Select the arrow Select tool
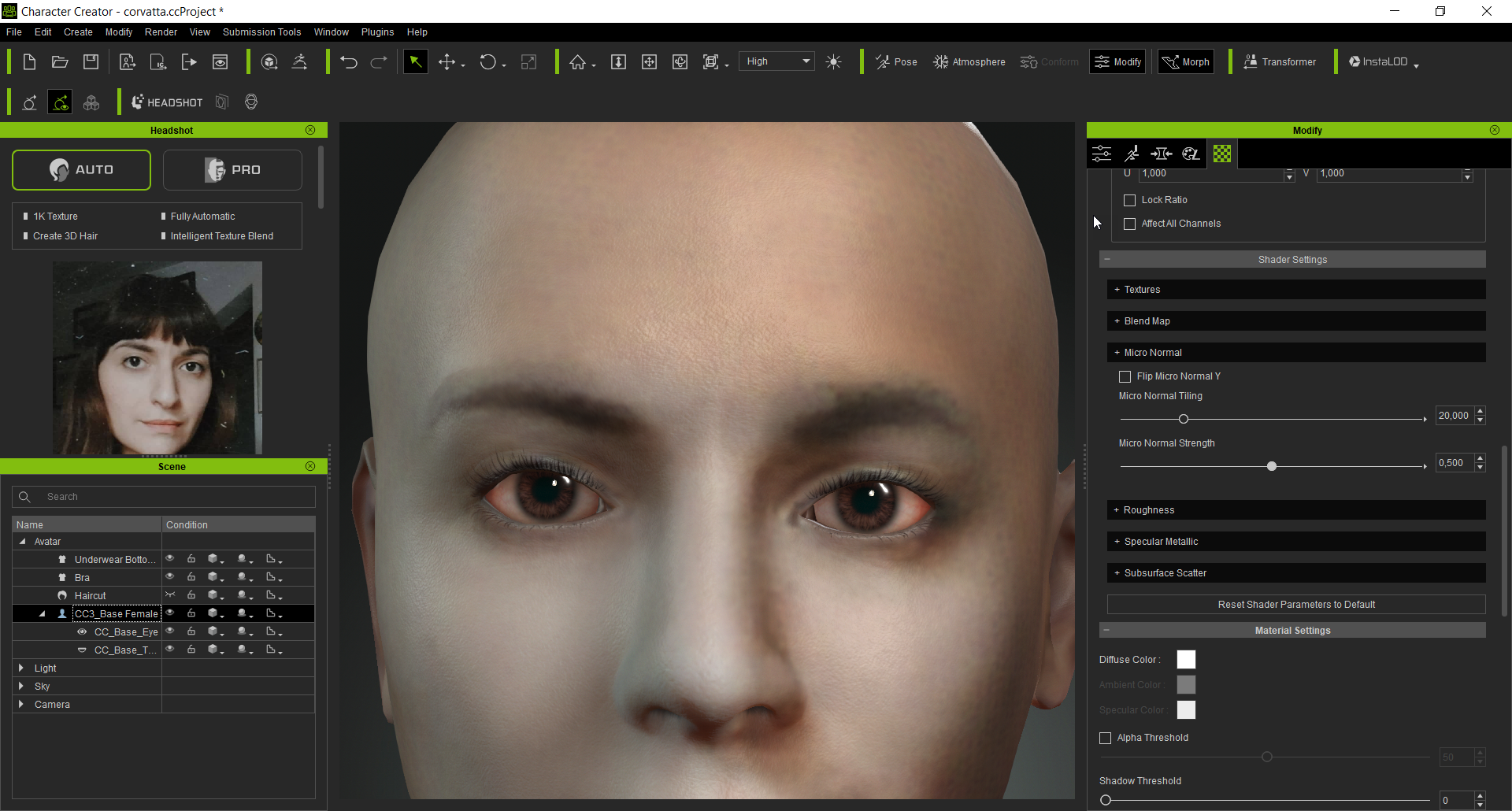Screen dimensions: 1512x811 [415, 62]
